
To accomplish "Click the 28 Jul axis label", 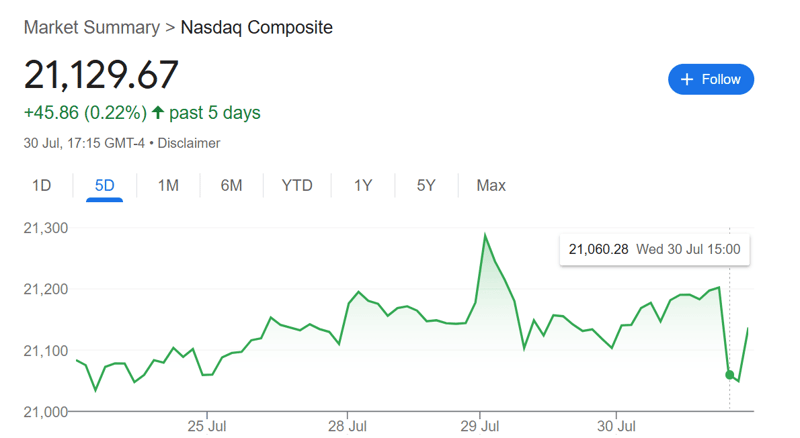I will tap(346, 427).
